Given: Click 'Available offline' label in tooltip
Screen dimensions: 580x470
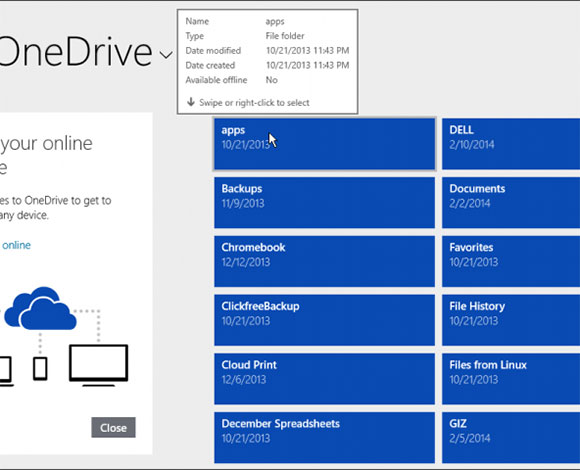Looking at the screenshot, I should pos(216,80).
